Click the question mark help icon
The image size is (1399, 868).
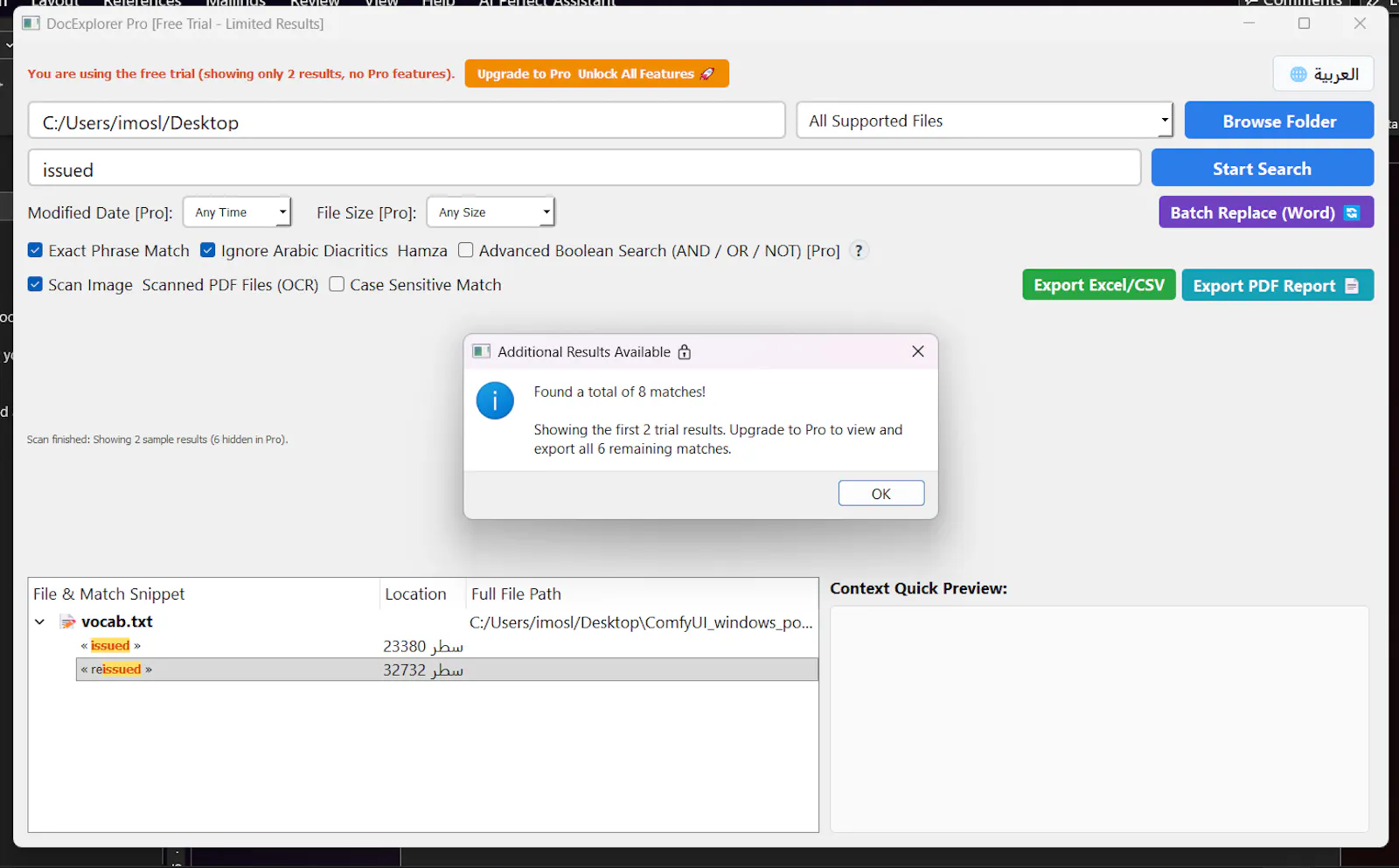click(x=859, y=251)
